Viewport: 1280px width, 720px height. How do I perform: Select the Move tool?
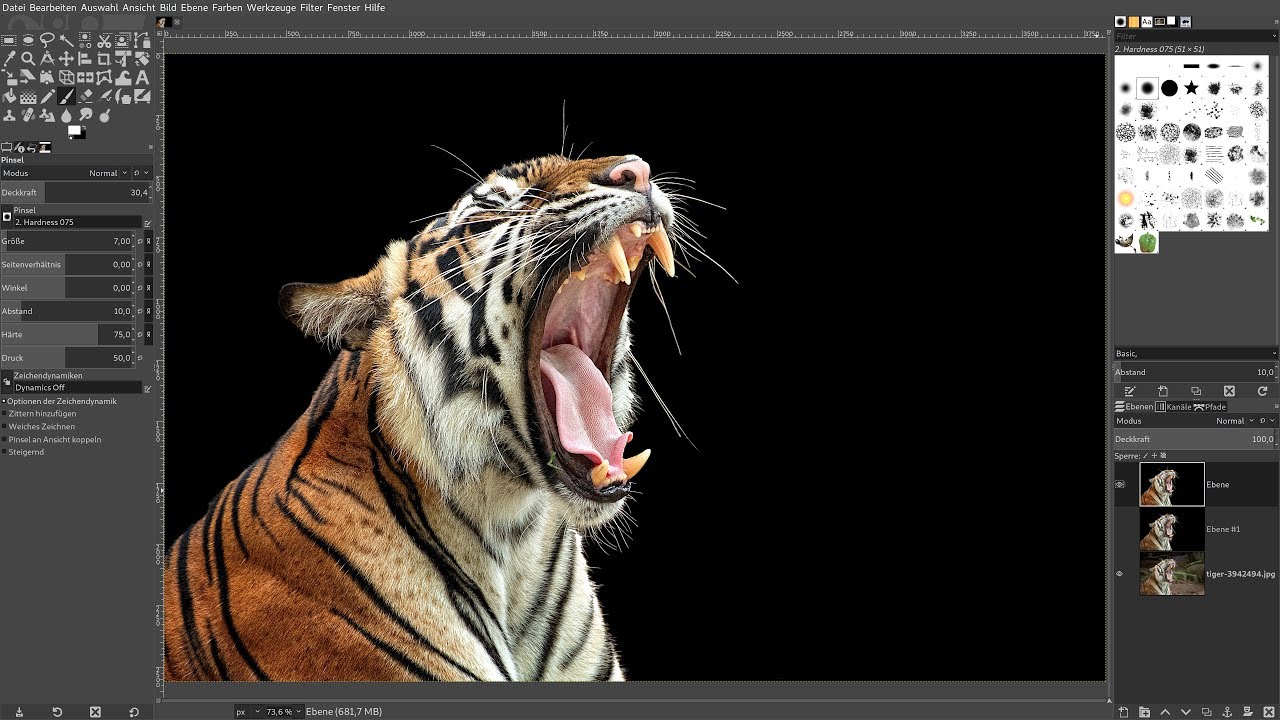point(66,59)
